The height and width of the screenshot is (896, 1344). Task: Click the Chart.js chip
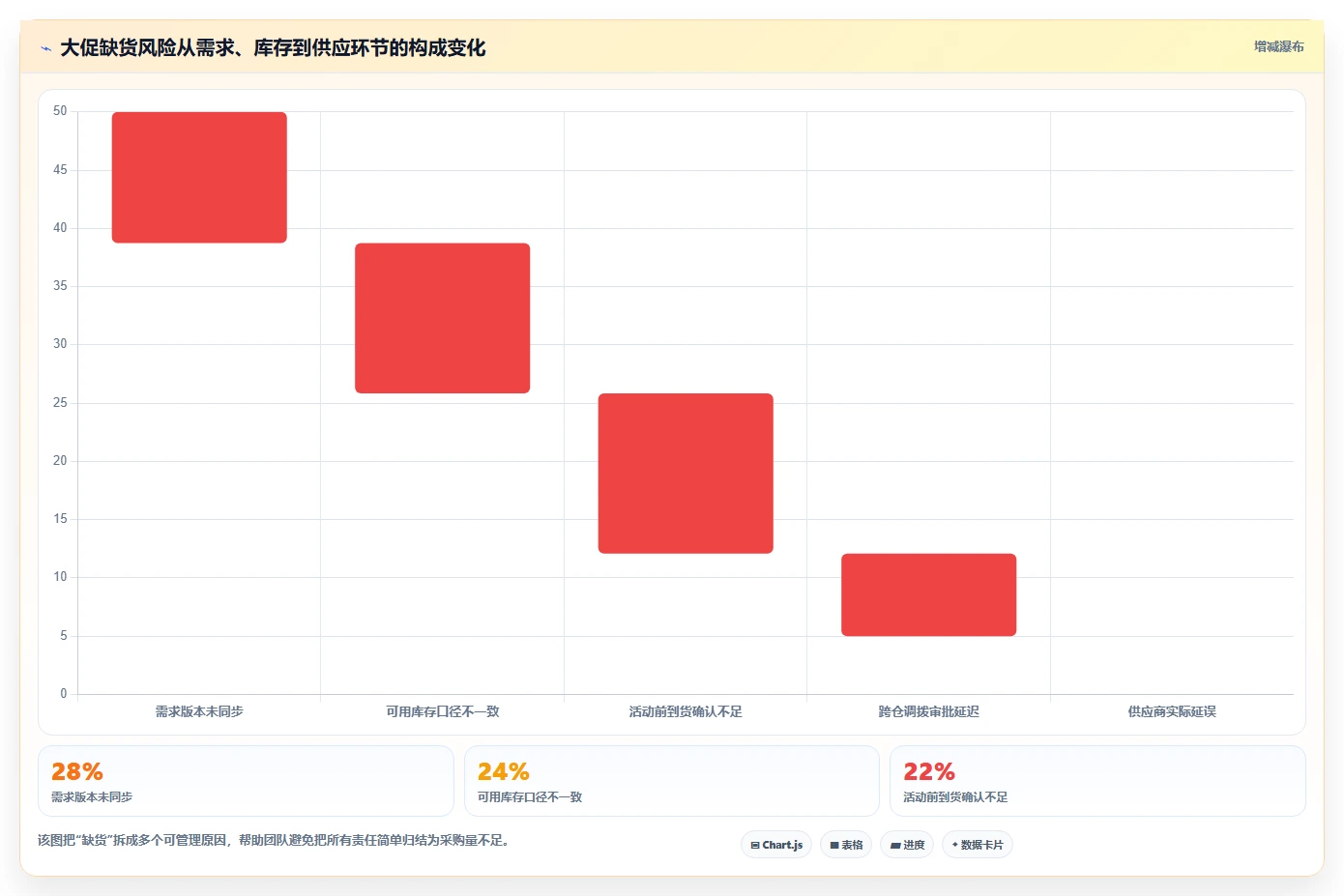tap(776, 845)
